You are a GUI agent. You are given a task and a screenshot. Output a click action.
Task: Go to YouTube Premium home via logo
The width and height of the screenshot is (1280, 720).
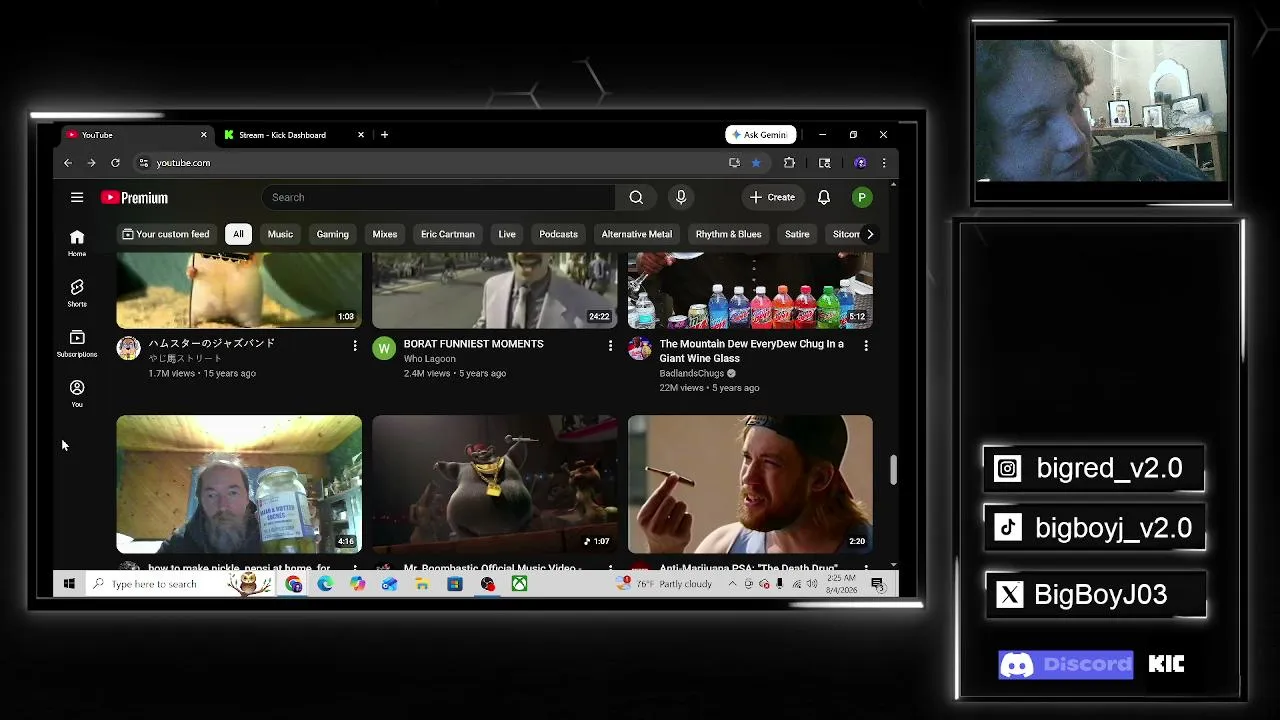click(134, 198)
